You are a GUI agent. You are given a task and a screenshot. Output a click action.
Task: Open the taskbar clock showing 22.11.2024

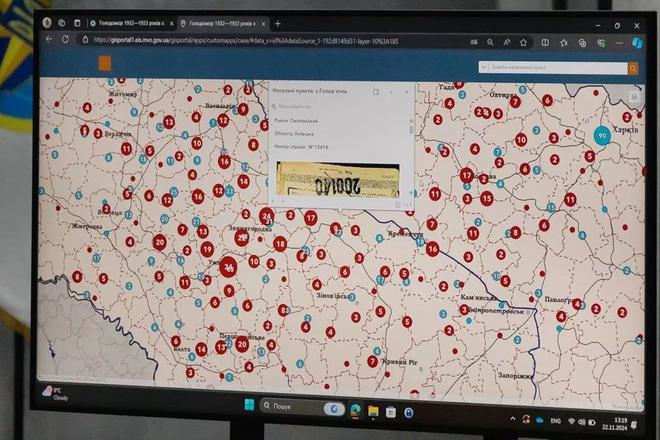click(616, 424)
